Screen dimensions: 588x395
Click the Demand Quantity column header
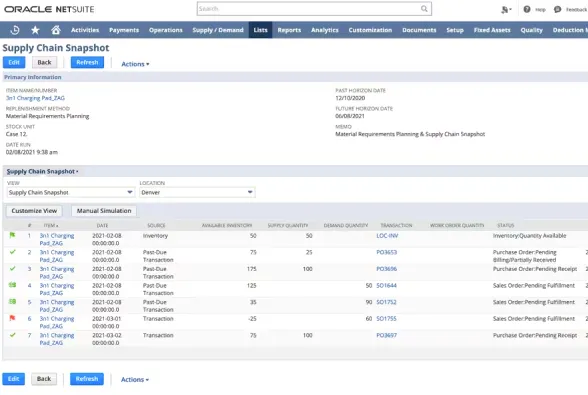tap(346, 225)
